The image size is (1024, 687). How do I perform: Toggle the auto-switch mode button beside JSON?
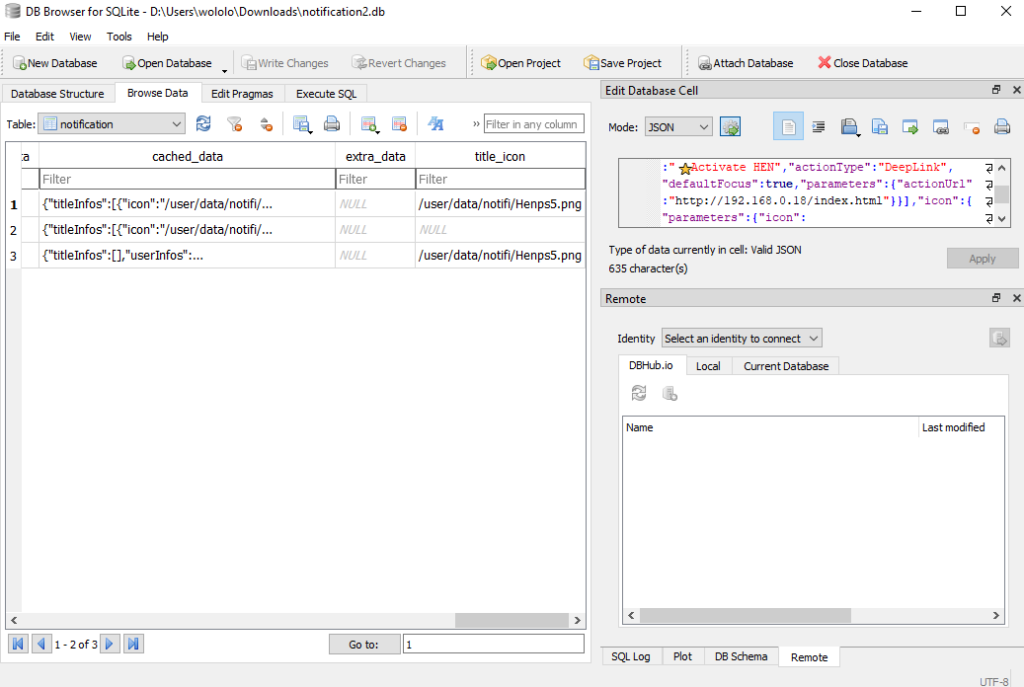[730, 127]
